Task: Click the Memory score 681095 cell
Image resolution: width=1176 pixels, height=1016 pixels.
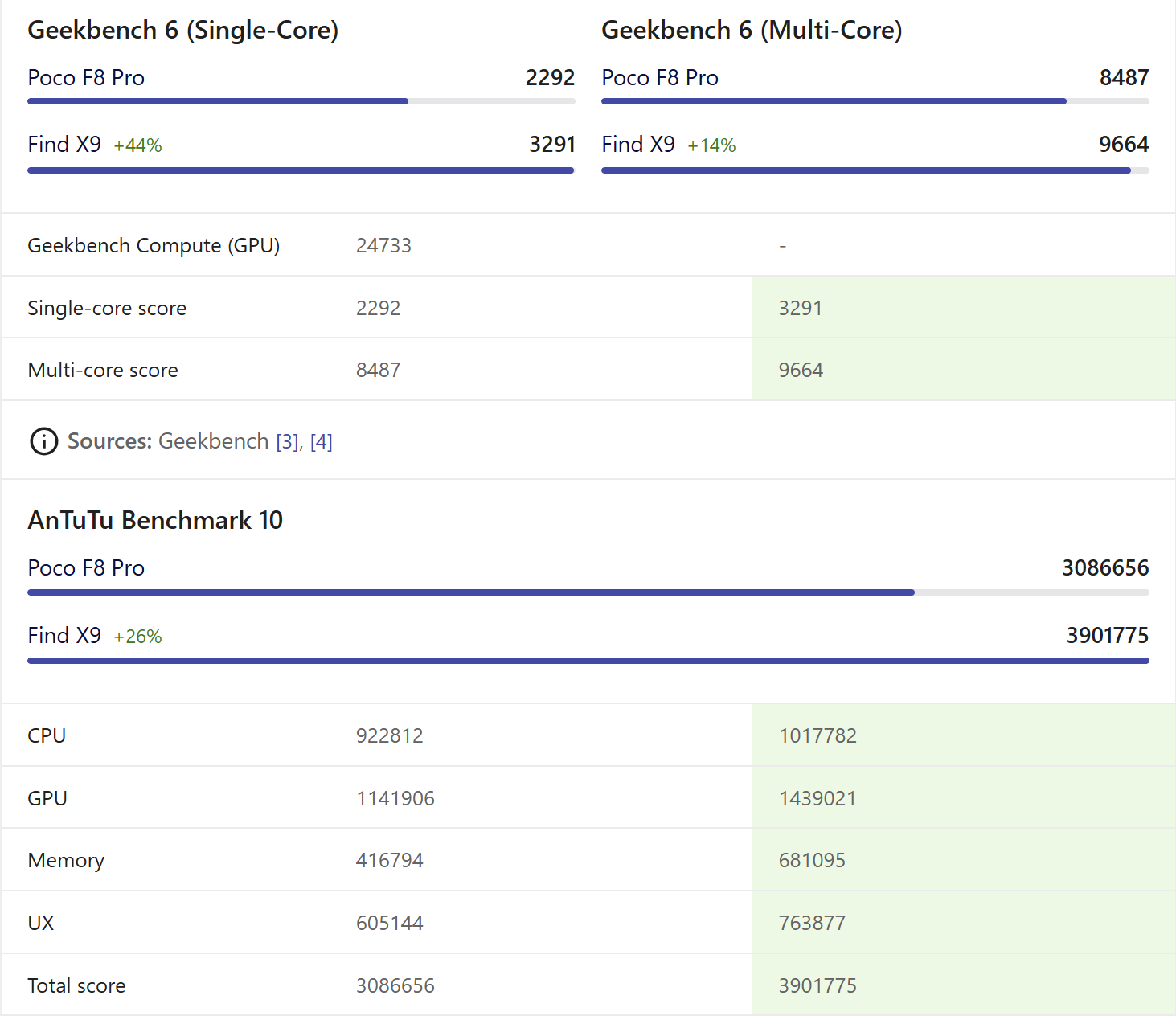Action: (x=964, y=860)
